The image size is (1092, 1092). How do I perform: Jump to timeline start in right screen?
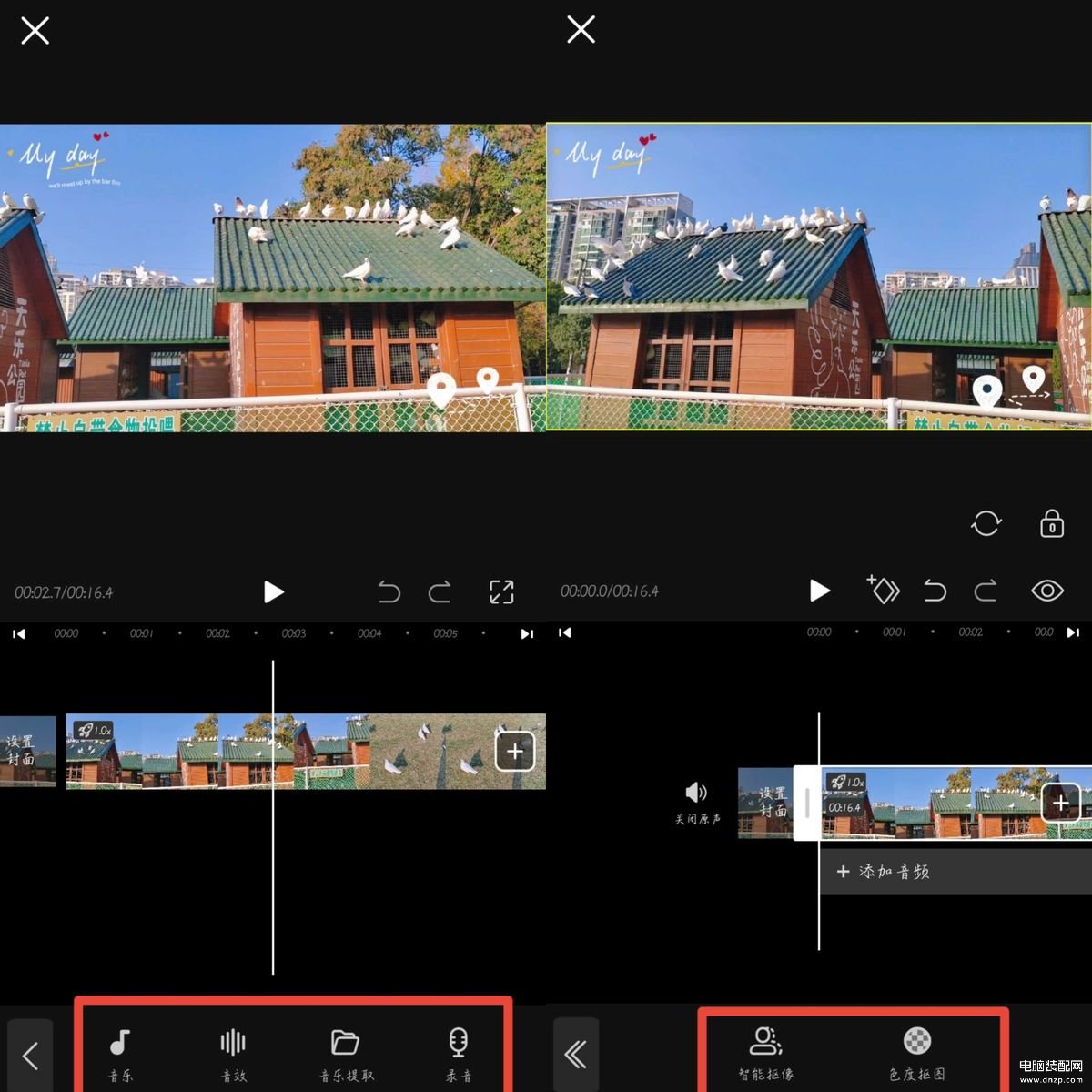tap(564, 632)
